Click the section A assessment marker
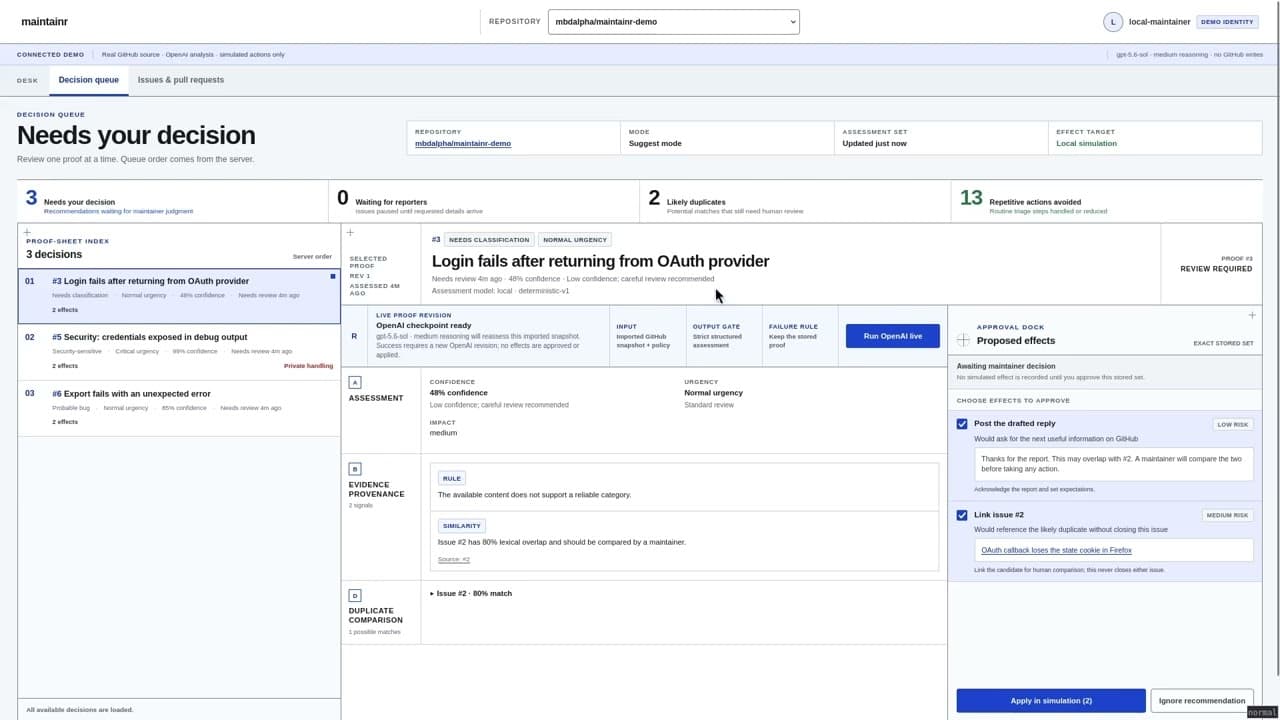 point(355,382)
